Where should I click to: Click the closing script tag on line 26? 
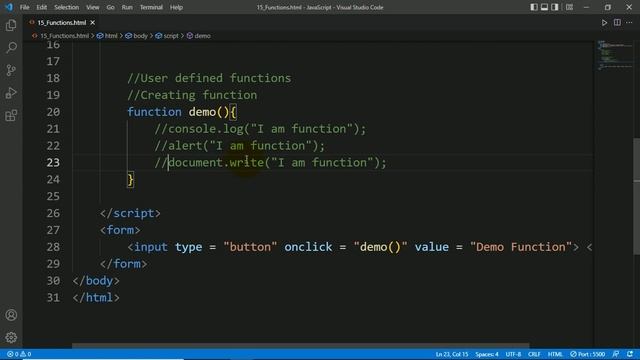[130, 213]
